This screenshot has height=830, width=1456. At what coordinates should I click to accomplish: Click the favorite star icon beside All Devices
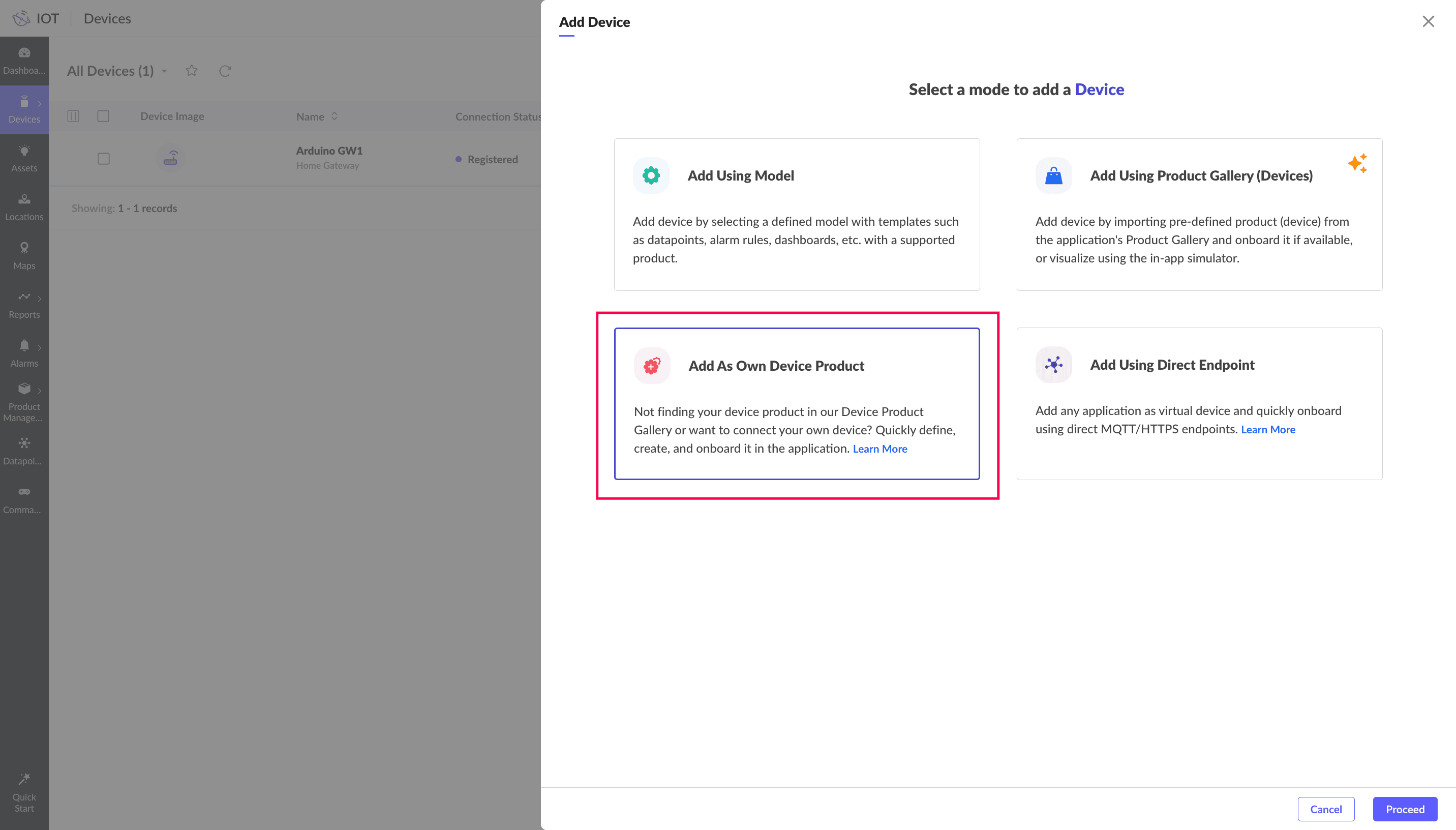point(191,71)
